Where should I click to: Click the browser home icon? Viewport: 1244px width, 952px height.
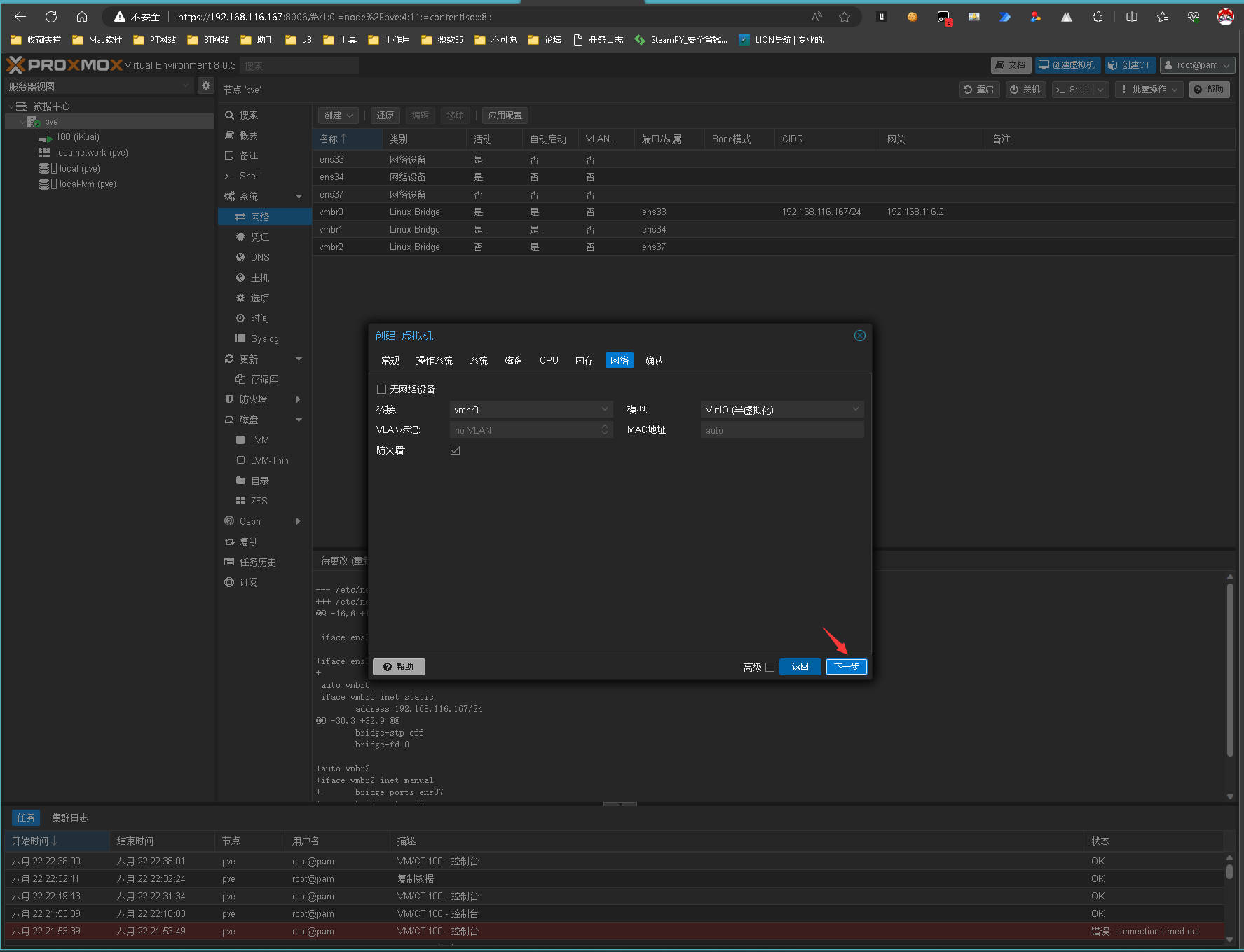(x=82, y=17)
